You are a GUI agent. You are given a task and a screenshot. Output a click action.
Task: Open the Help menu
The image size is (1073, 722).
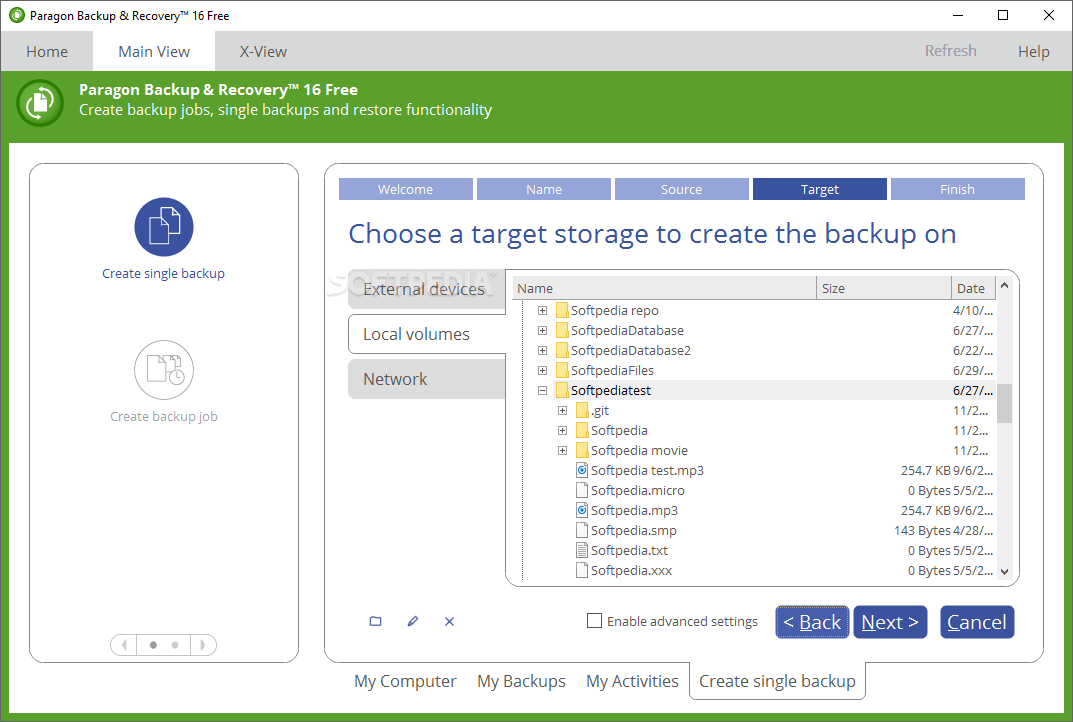coord(1033,51)
